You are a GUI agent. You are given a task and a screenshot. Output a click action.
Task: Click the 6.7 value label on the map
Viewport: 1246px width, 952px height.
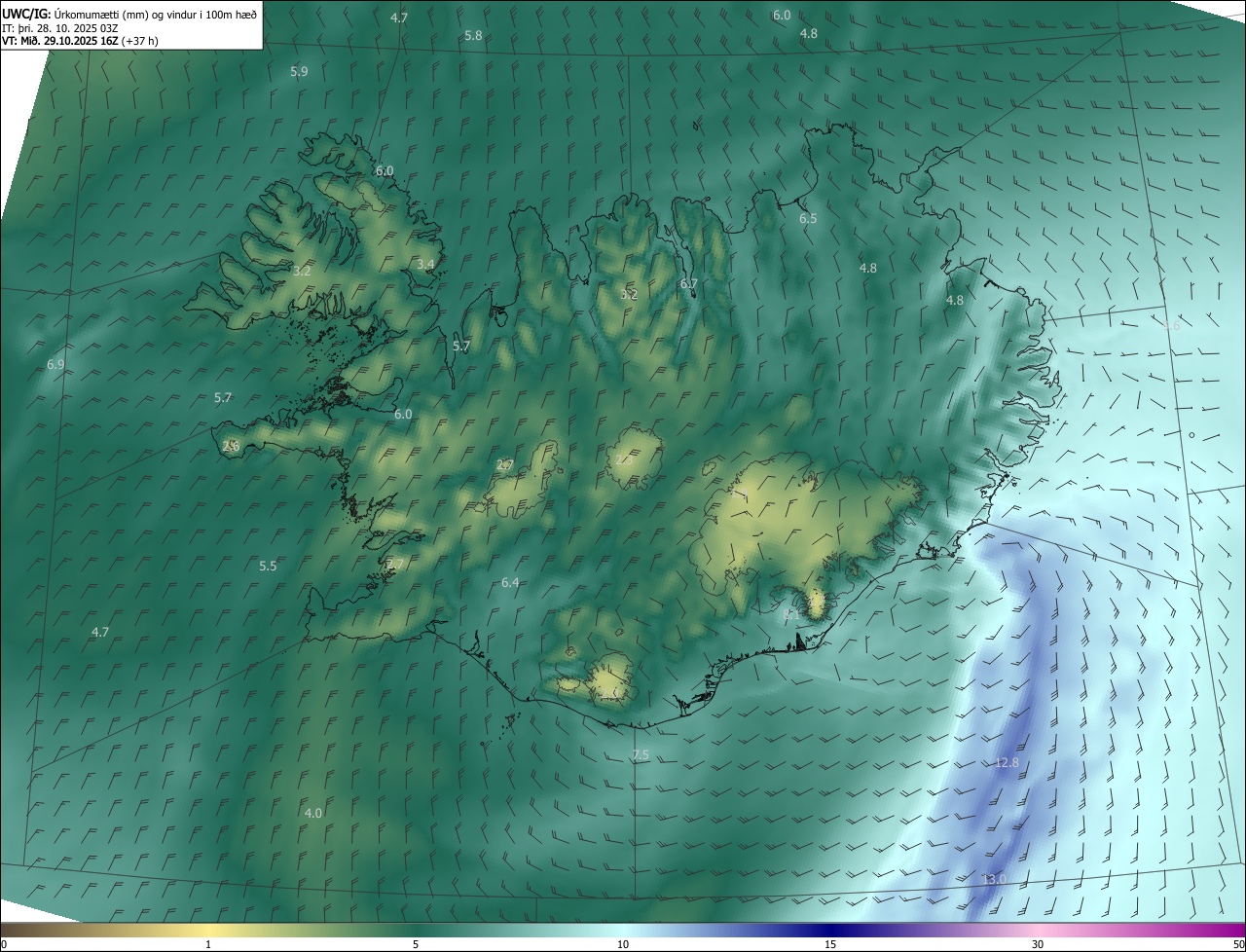(689, 283)
